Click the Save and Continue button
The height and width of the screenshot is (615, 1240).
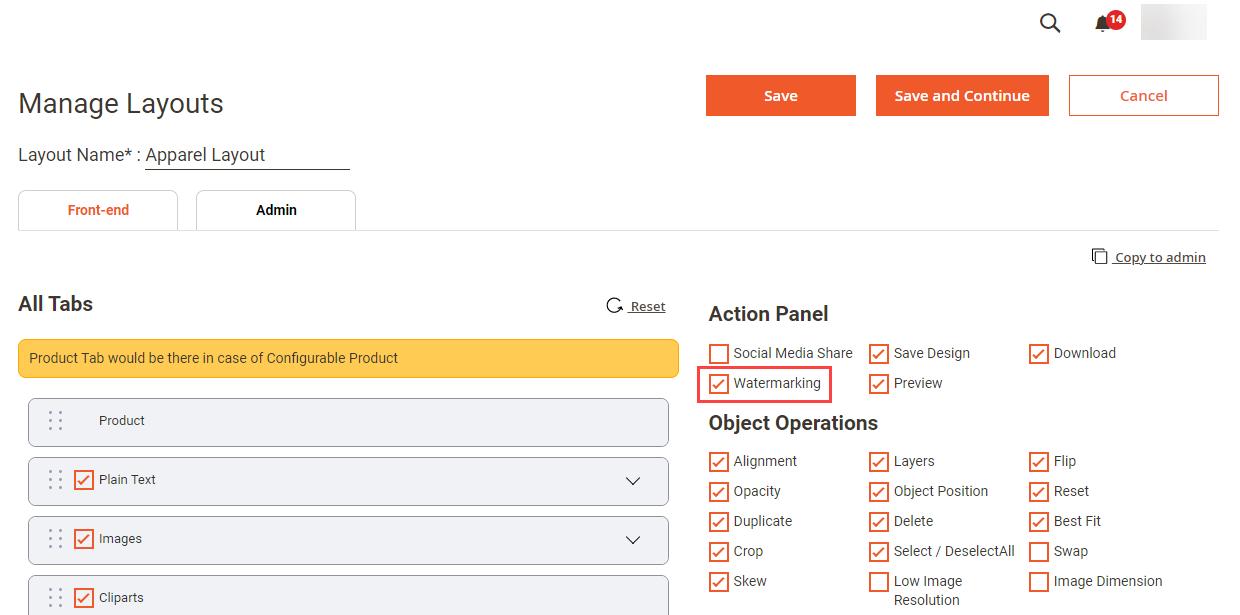961,95
